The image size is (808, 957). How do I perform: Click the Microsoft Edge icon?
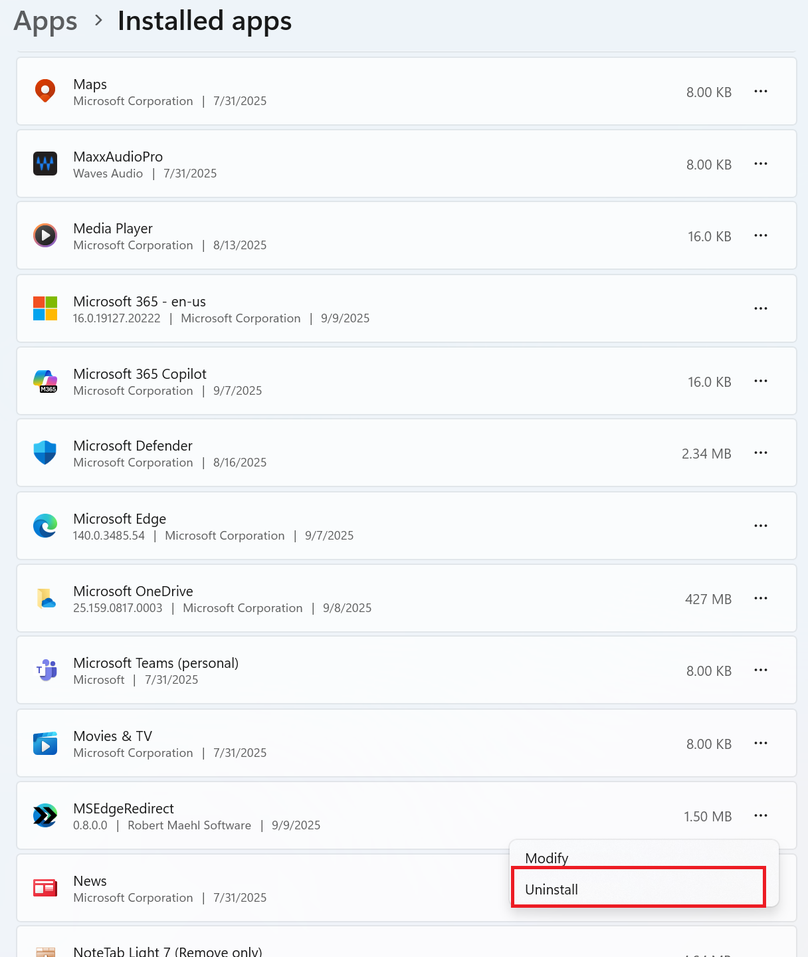45,525
